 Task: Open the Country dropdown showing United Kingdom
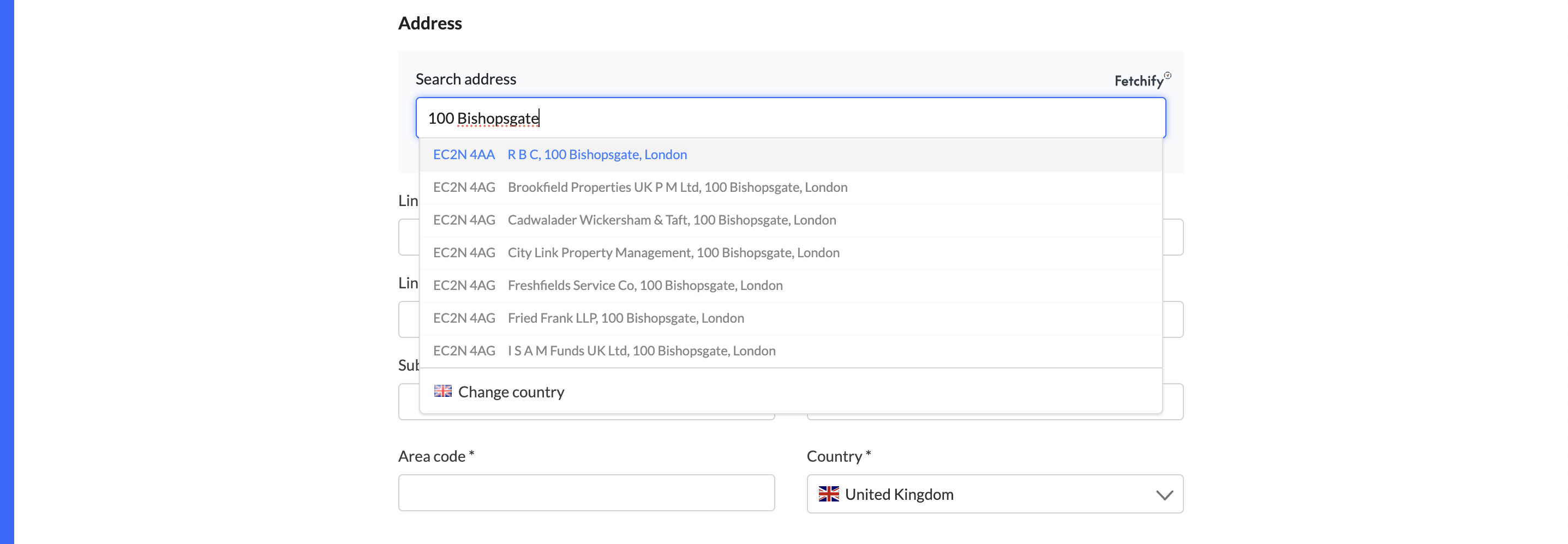click(x=995, y=494)
